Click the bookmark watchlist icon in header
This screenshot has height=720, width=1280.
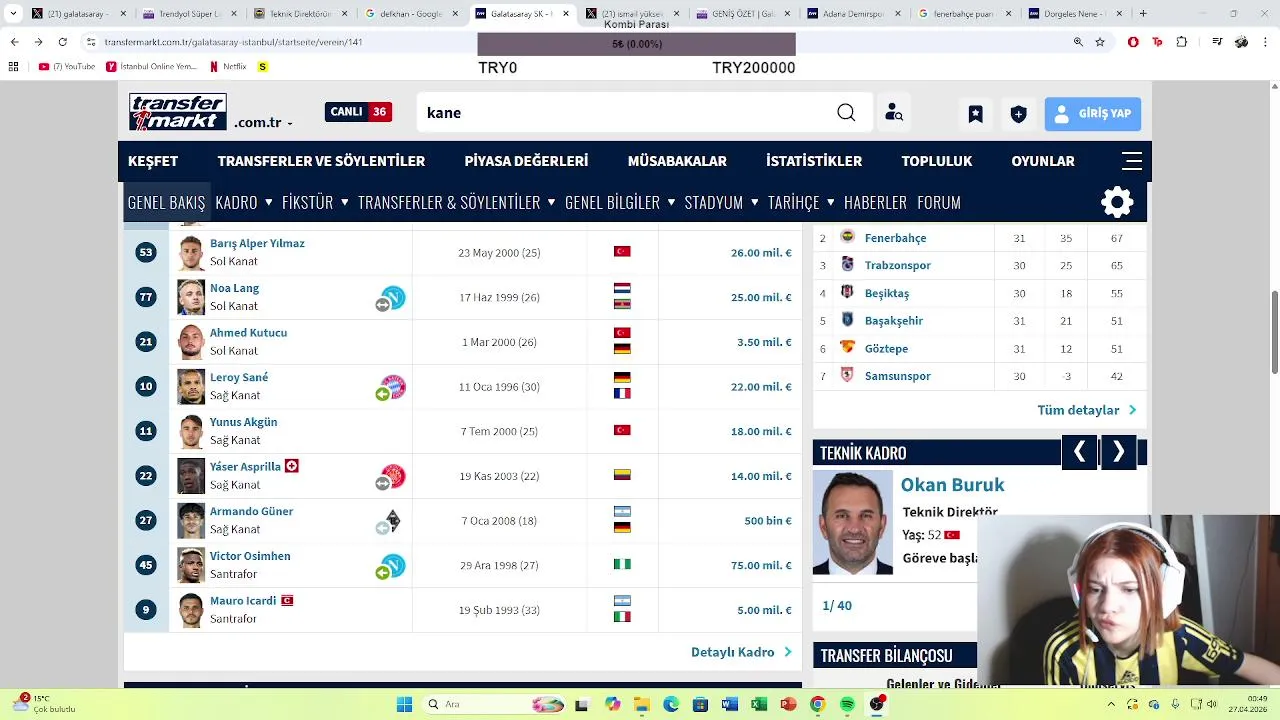click(x=975, y=114)
